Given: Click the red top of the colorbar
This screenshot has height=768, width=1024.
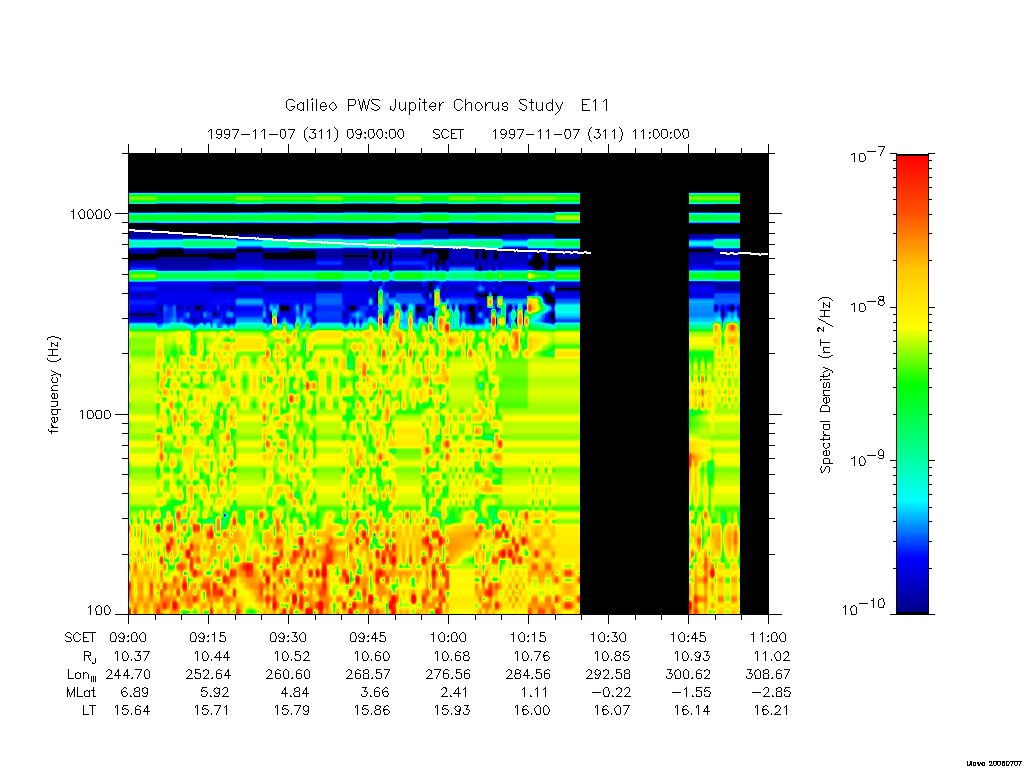Looking at the screenshot, I should coord(912,163).
